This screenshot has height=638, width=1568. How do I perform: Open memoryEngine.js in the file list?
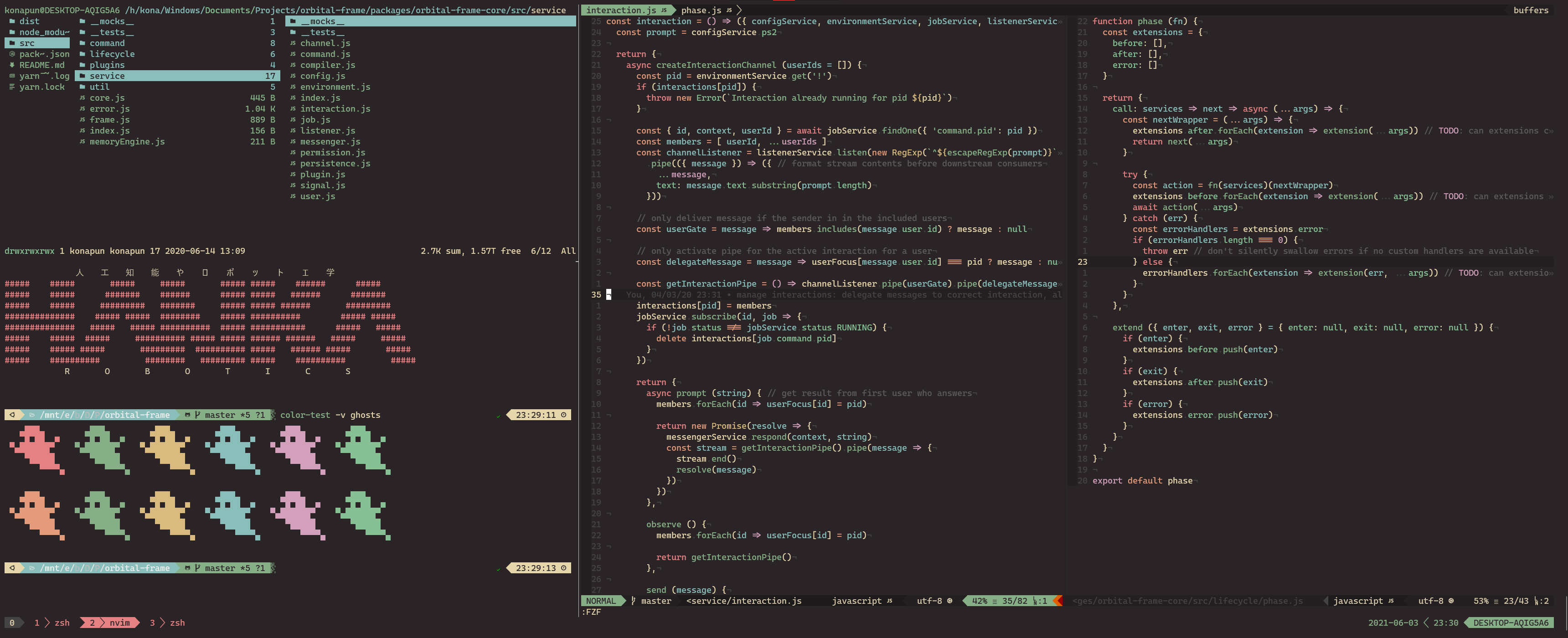click(x=127, y=142)
